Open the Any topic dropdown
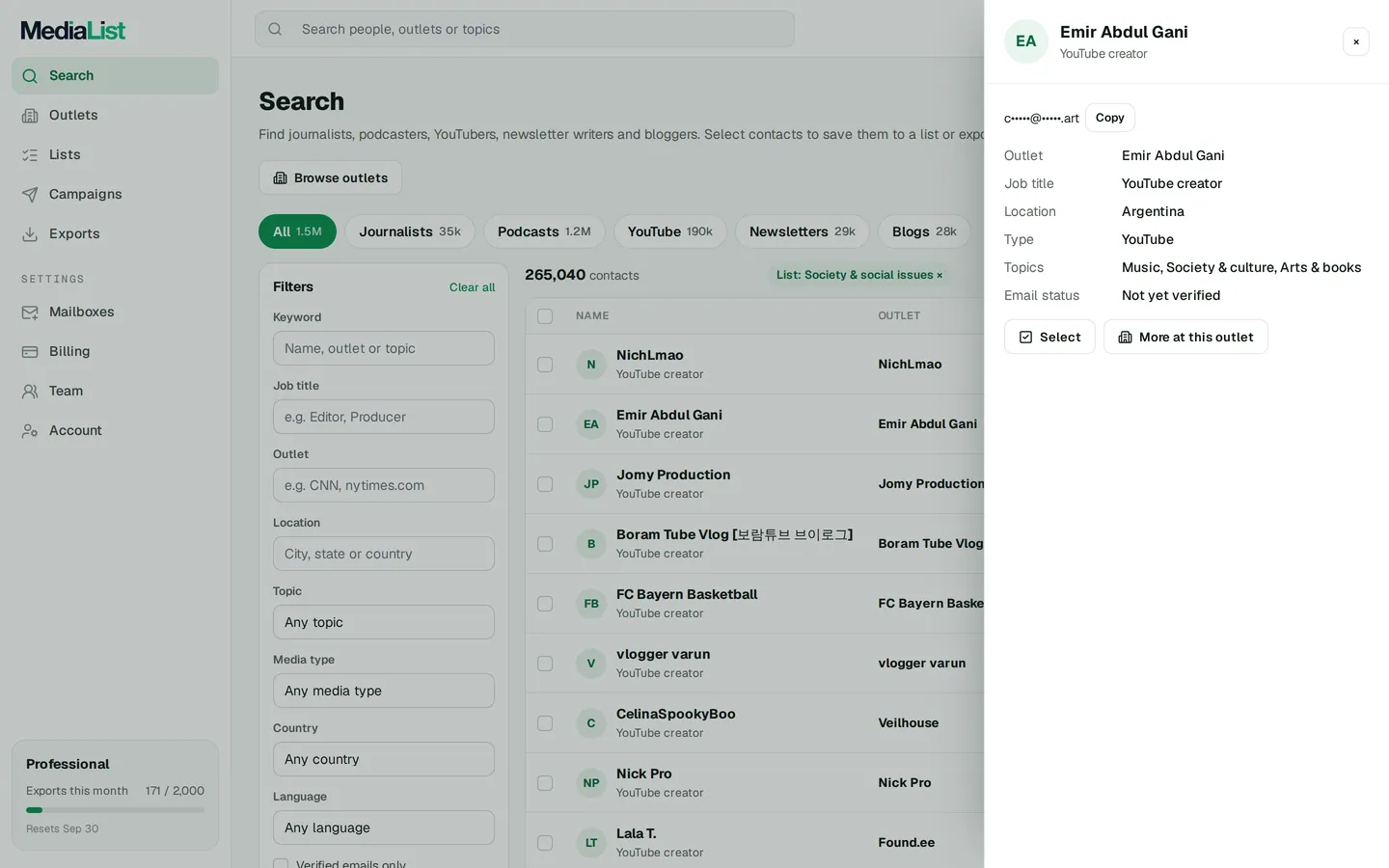Image resolution: width=1389 pixels, height=868 pixels. click(384, 622)
